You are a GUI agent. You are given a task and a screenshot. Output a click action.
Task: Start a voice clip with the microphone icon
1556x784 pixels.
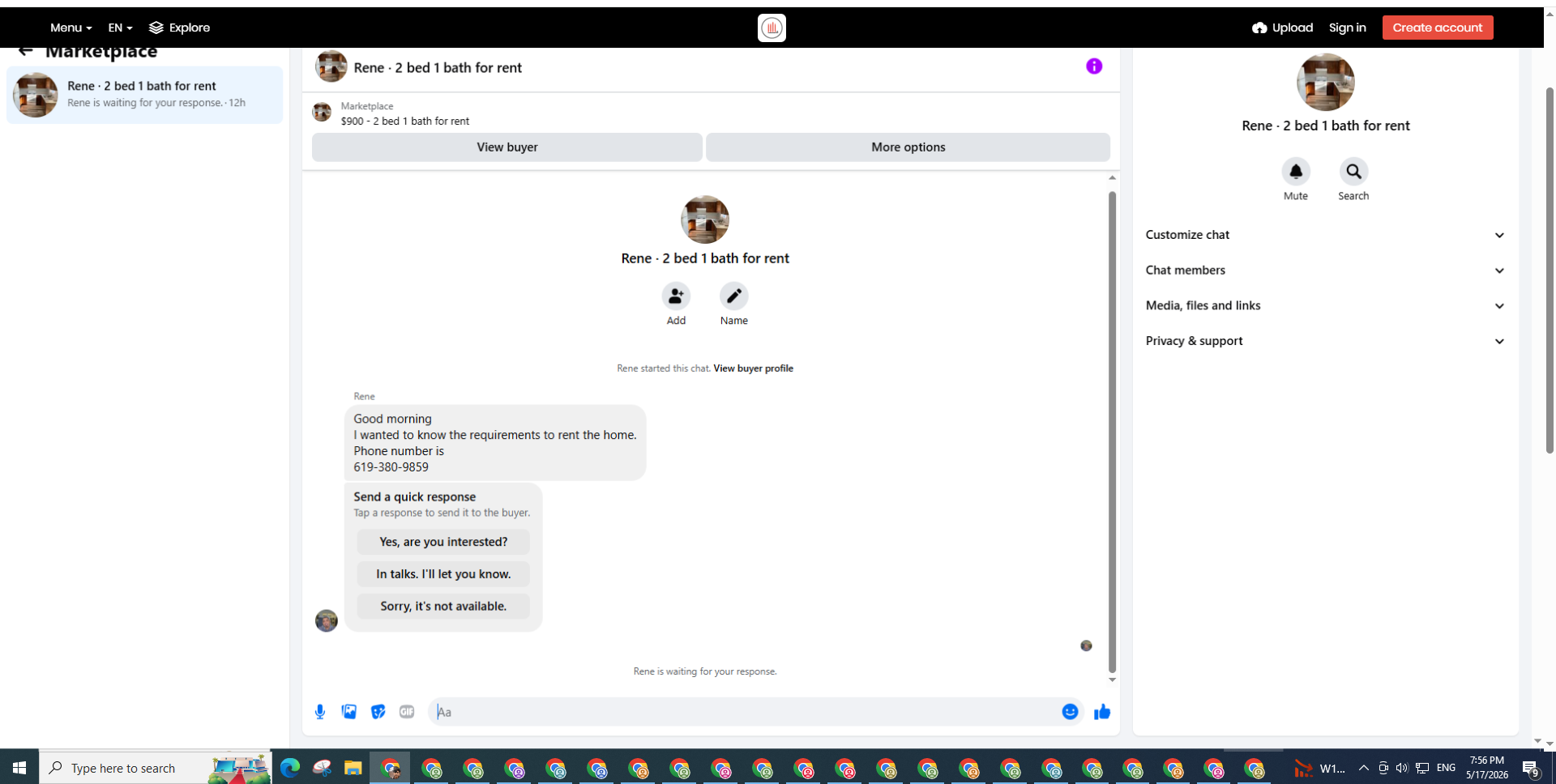coord(320,712)
